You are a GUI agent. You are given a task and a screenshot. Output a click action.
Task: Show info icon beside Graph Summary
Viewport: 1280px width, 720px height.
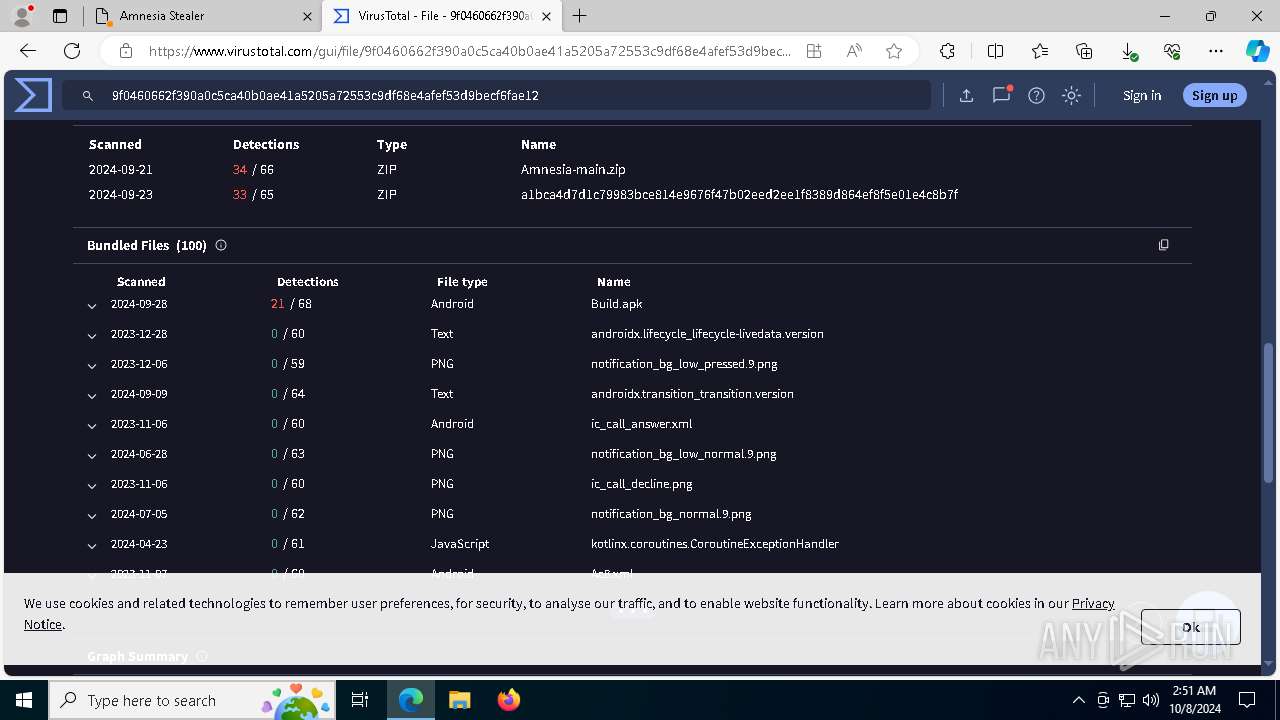pyautogui.click(x=202, y=656)
